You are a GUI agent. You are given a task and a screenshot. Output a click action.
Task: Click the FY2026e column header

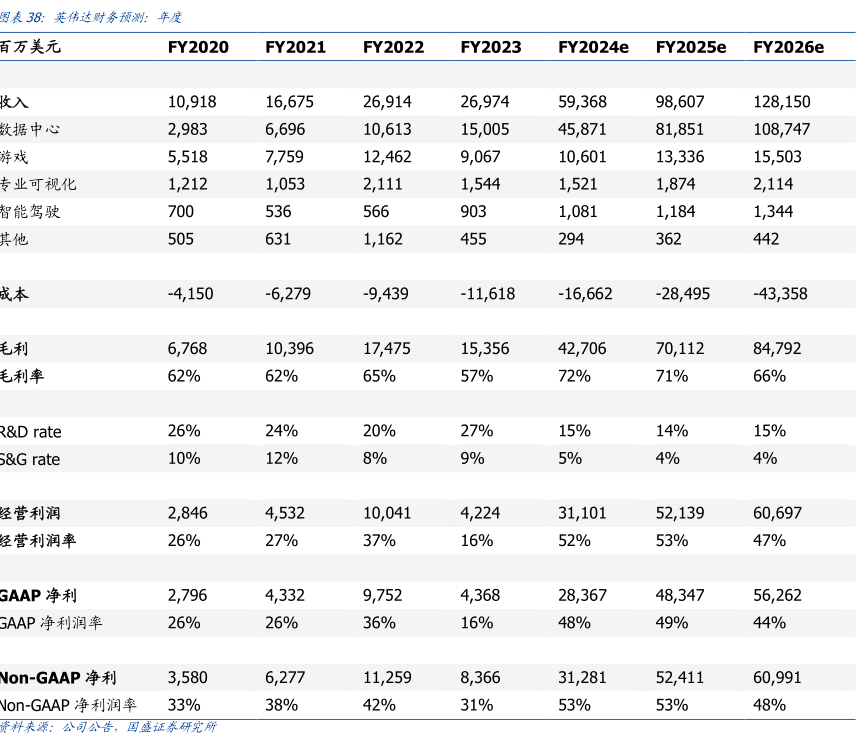(788, 48)
